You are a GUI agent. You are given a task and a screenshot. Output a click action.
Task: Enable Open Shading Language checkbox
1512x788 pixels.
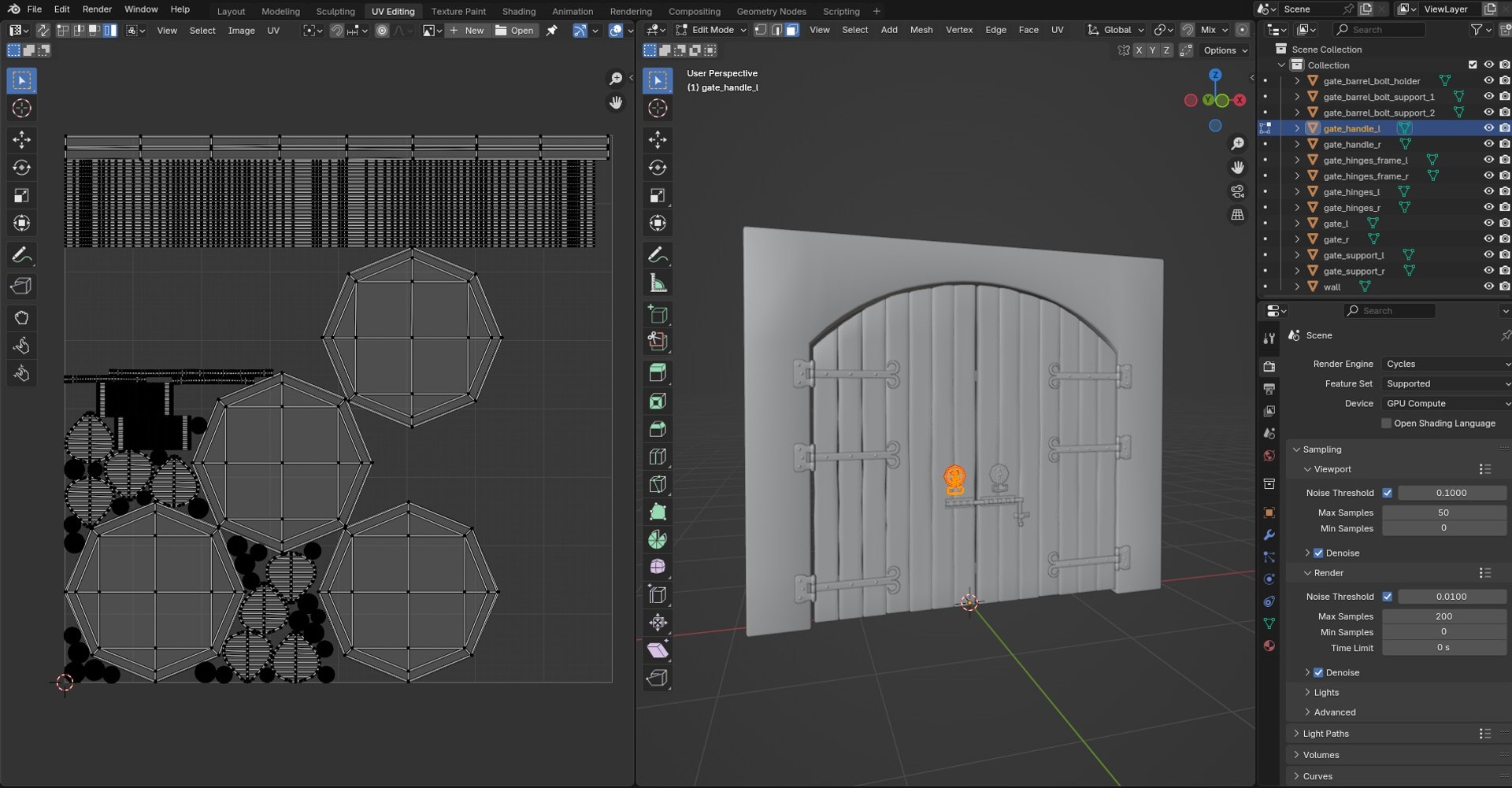tap(1387, 424)
